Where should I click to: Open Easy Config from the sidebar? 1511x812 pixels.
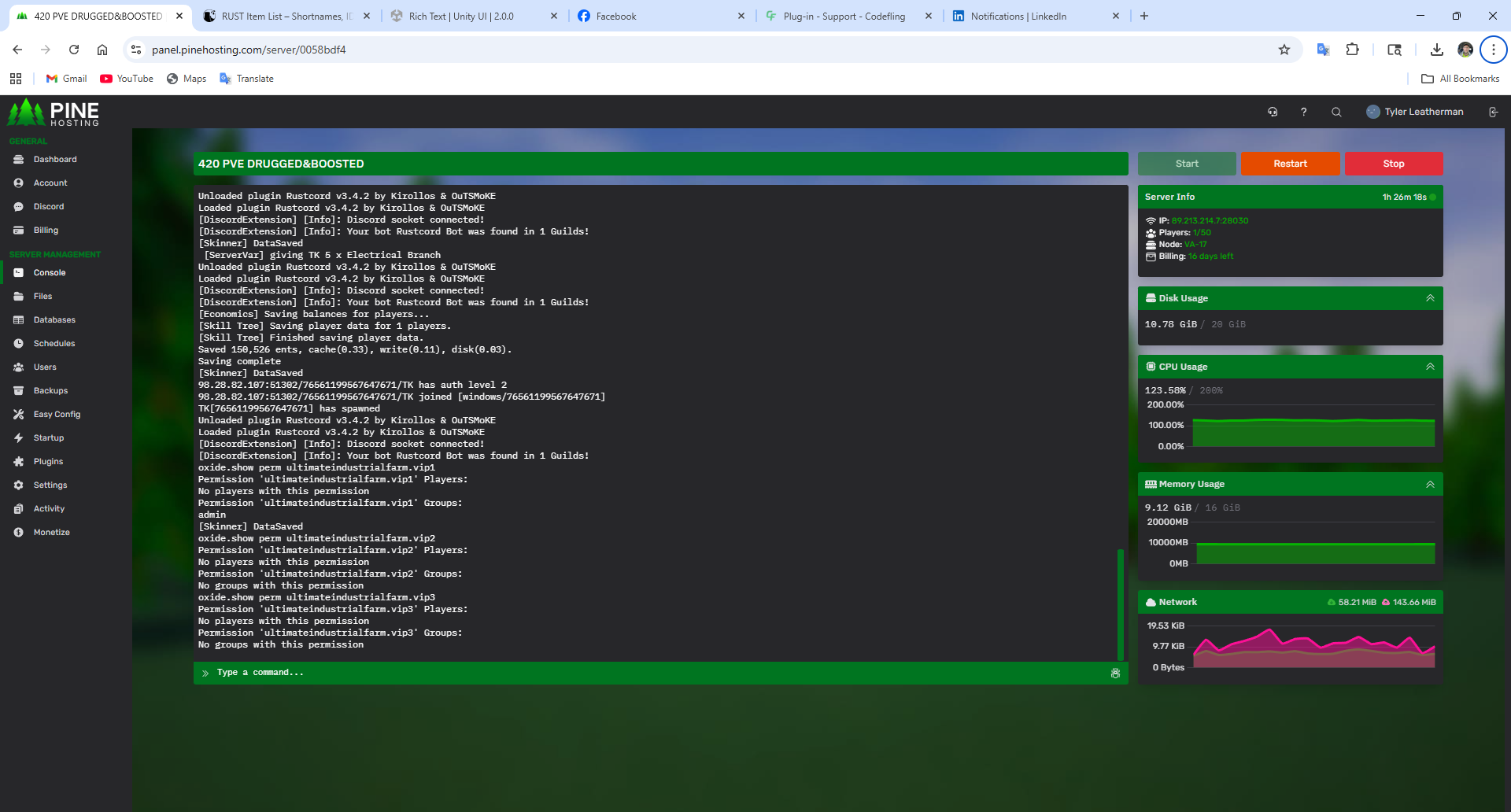(x=57, y=415)
